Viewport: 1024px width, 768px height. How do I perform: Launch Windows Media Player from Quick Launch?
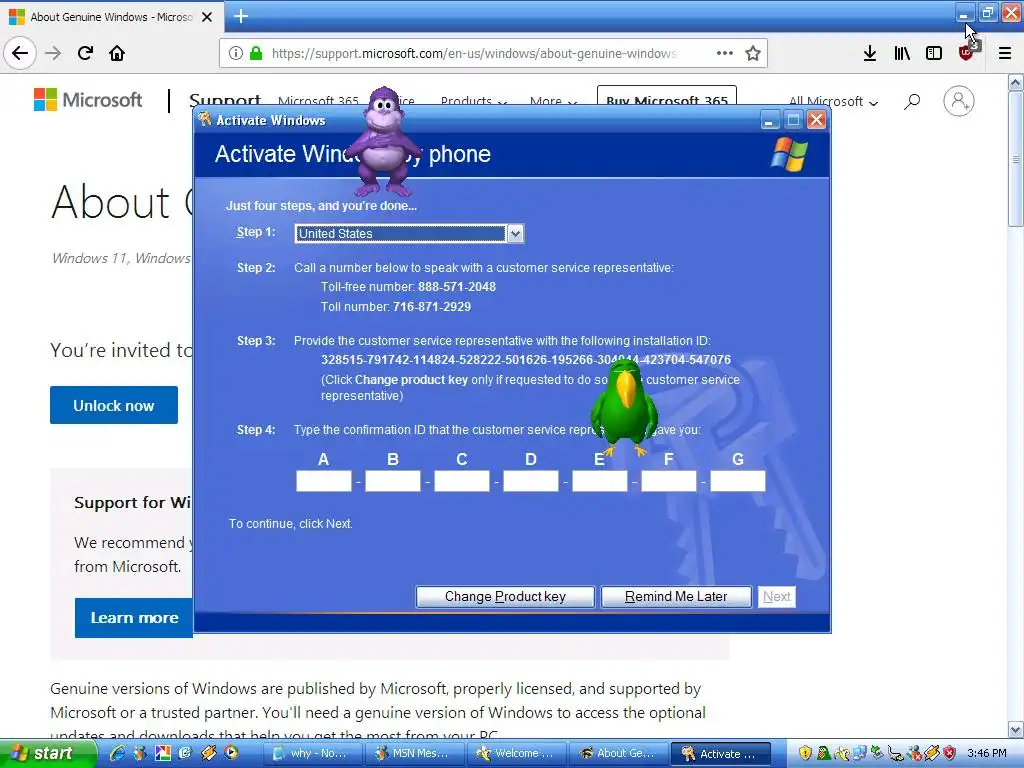click(231, 753)
